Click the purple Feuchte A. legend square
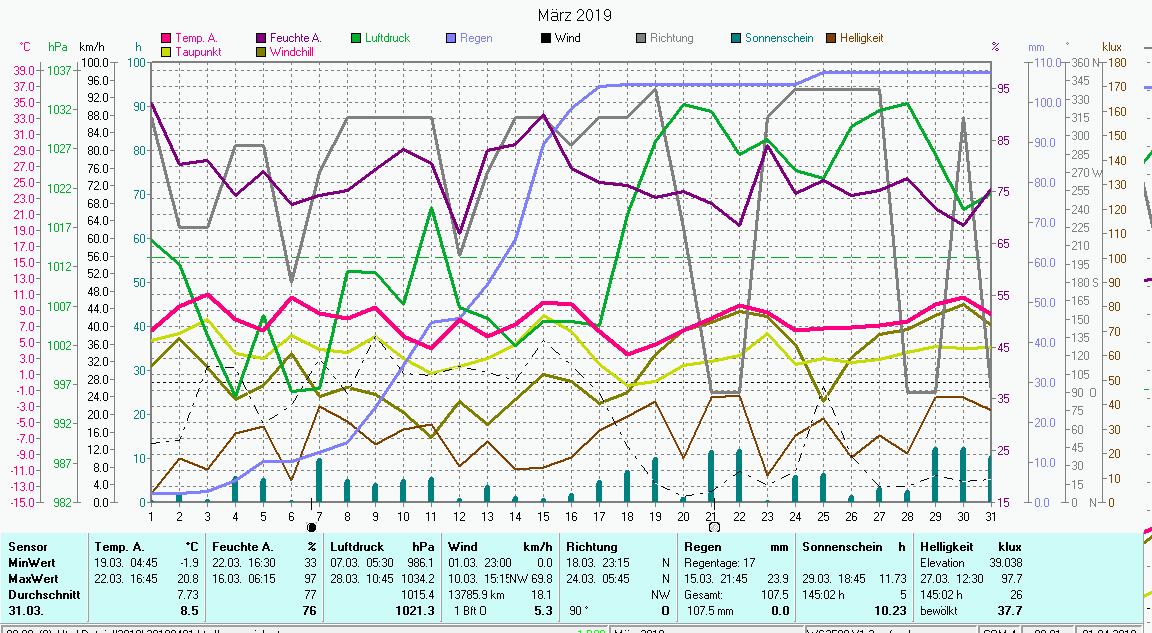The width and height of the screenshot is (1152, 633). (x=262, y=39)
